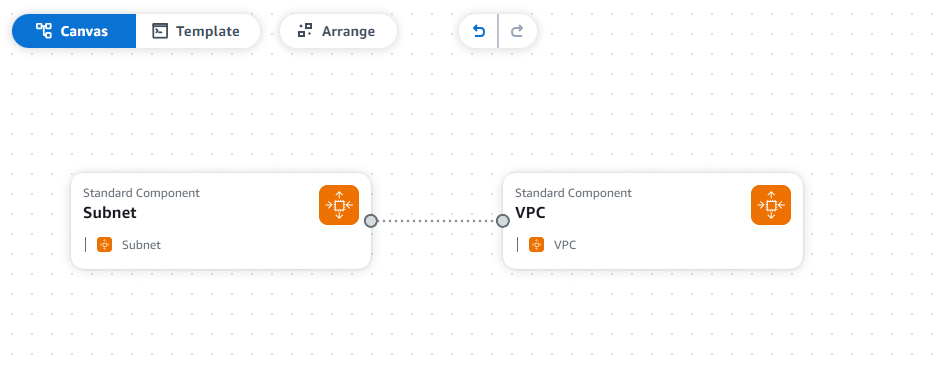Open the Template view tab
The height and width of the screenshot is (373, 946).
(x=197, y=31)
